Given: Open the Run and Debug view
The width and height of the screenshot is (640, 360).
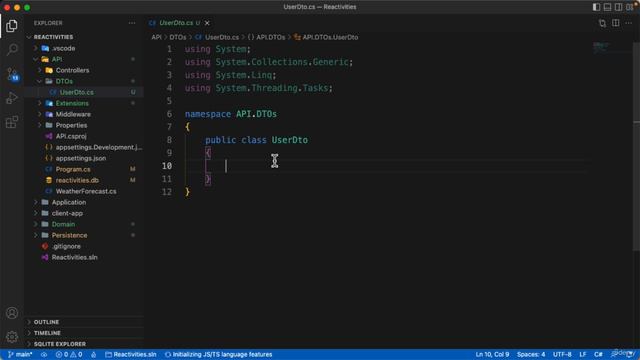Looking at the screenshot, I should point(12,98).
